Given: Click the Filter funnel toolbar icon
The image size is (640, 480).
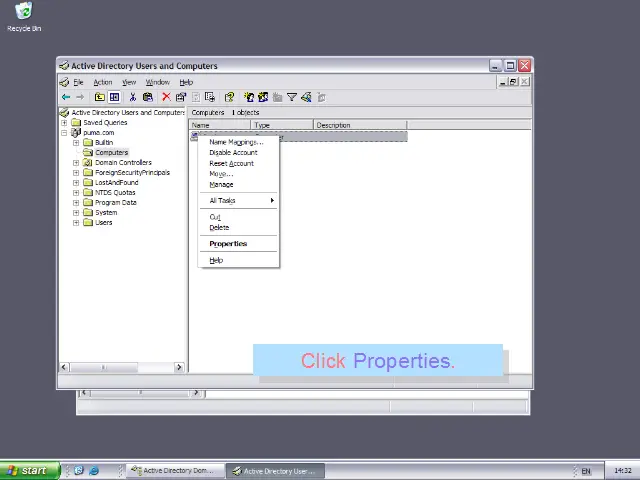Looking at the screenshot, I should coord(292,97).
